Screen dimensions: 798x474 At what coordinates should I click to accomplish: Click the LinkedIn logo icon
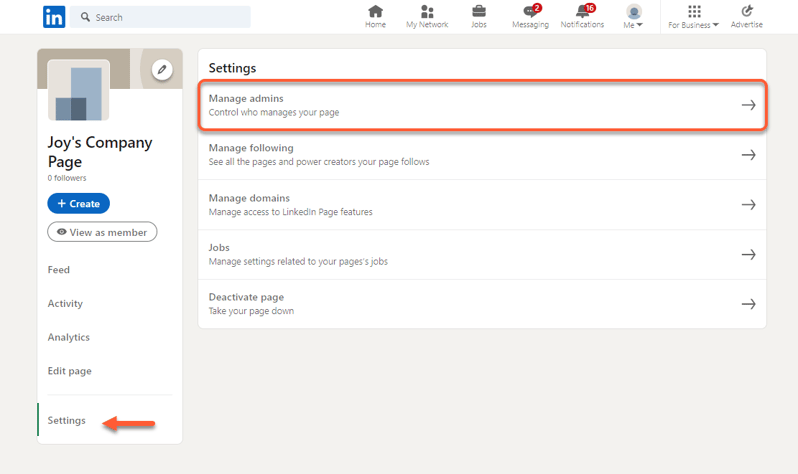tap(54, 17)
